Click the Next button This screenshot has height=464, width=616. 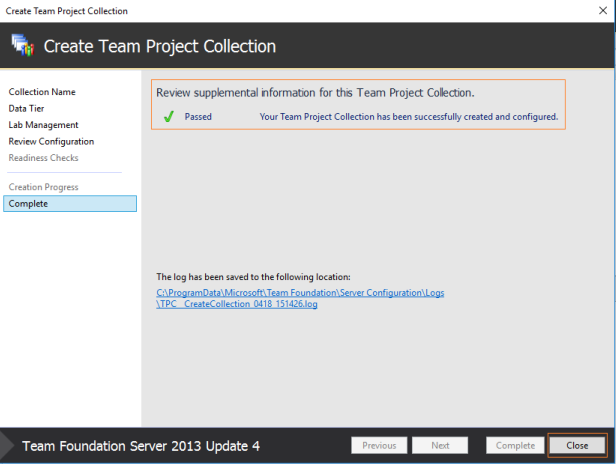coord(440,446)
